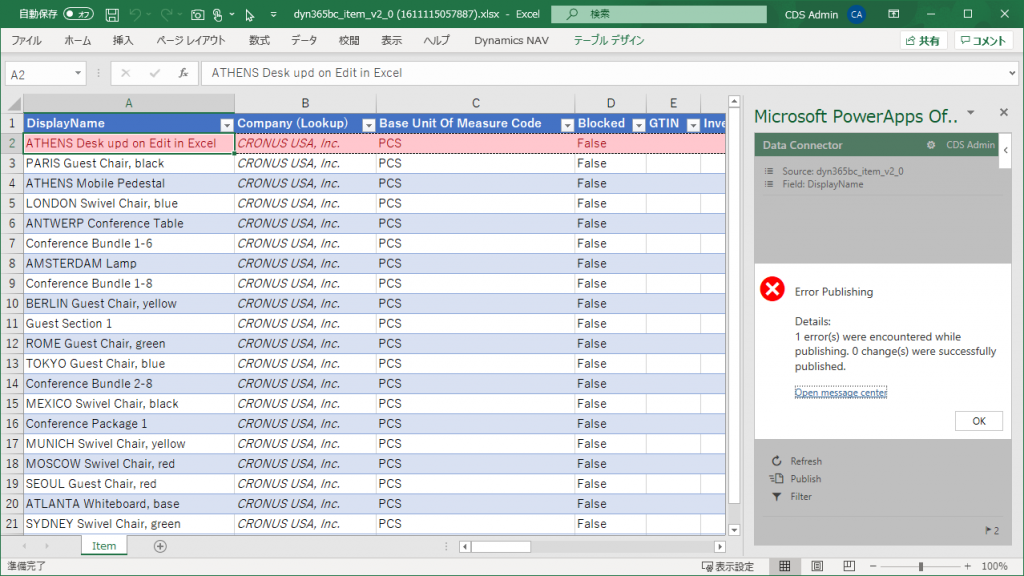The width and height of the screenshot is (1024, 576).
Task: Click the Open message center link
Action: (840, 392)
